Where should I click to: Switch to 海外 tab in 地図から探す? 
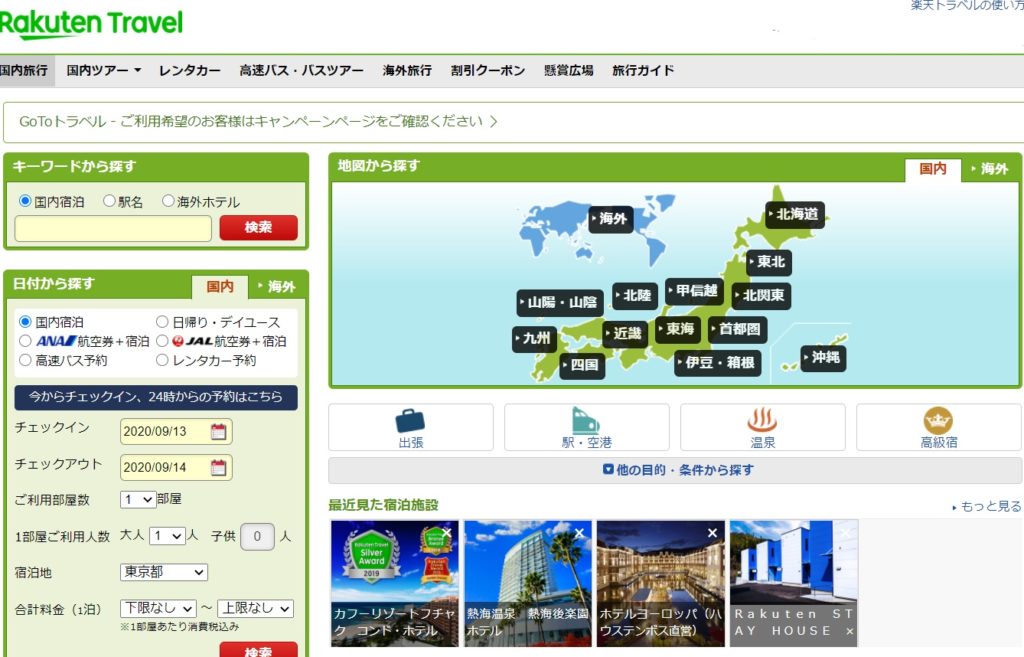pos(990,168)
